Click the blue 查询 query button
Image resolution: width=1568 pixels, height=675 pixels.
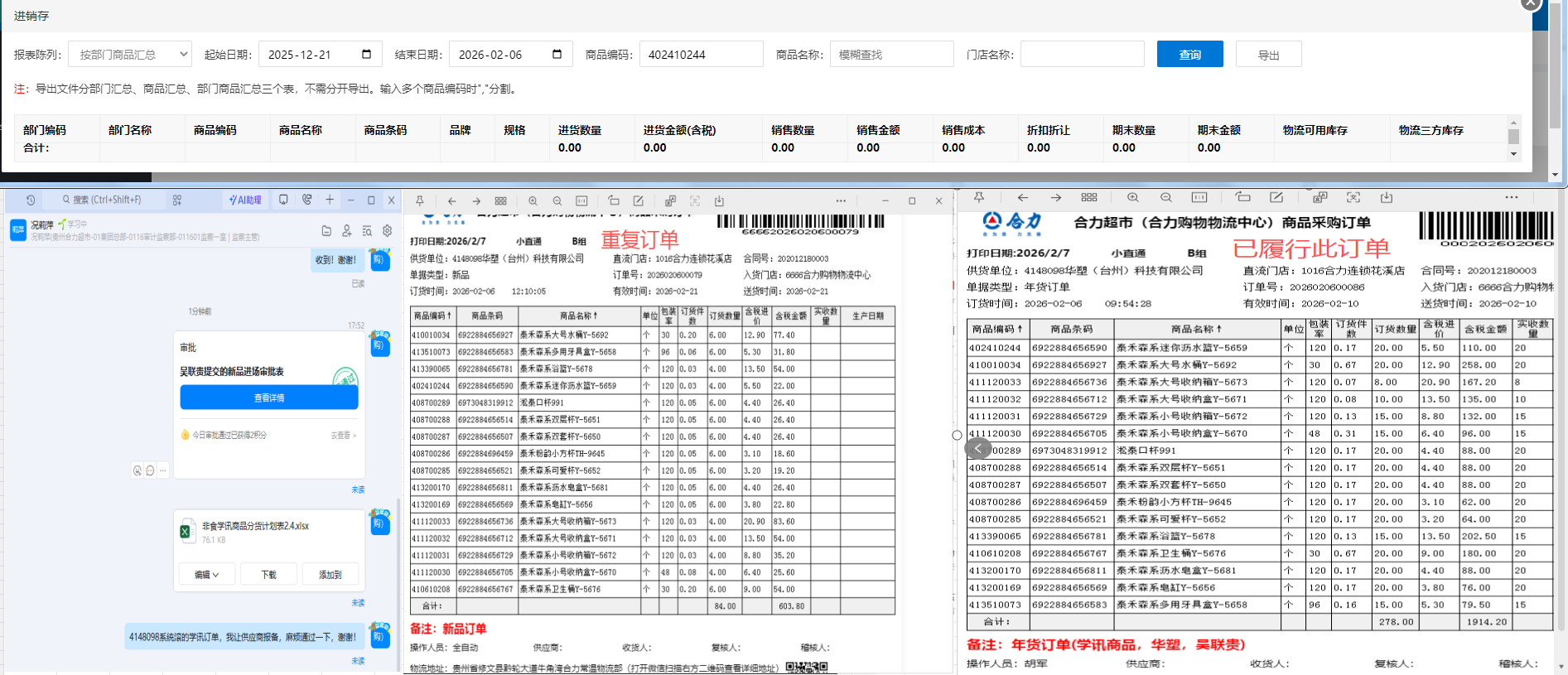(1189, 55)
